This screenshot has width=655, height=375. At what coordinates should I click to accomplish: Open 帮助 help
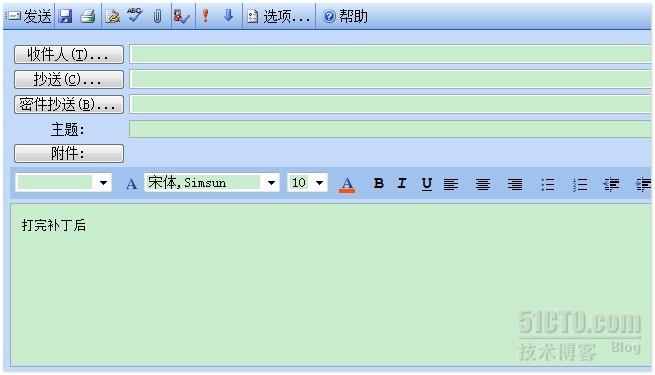click(345, 16)
